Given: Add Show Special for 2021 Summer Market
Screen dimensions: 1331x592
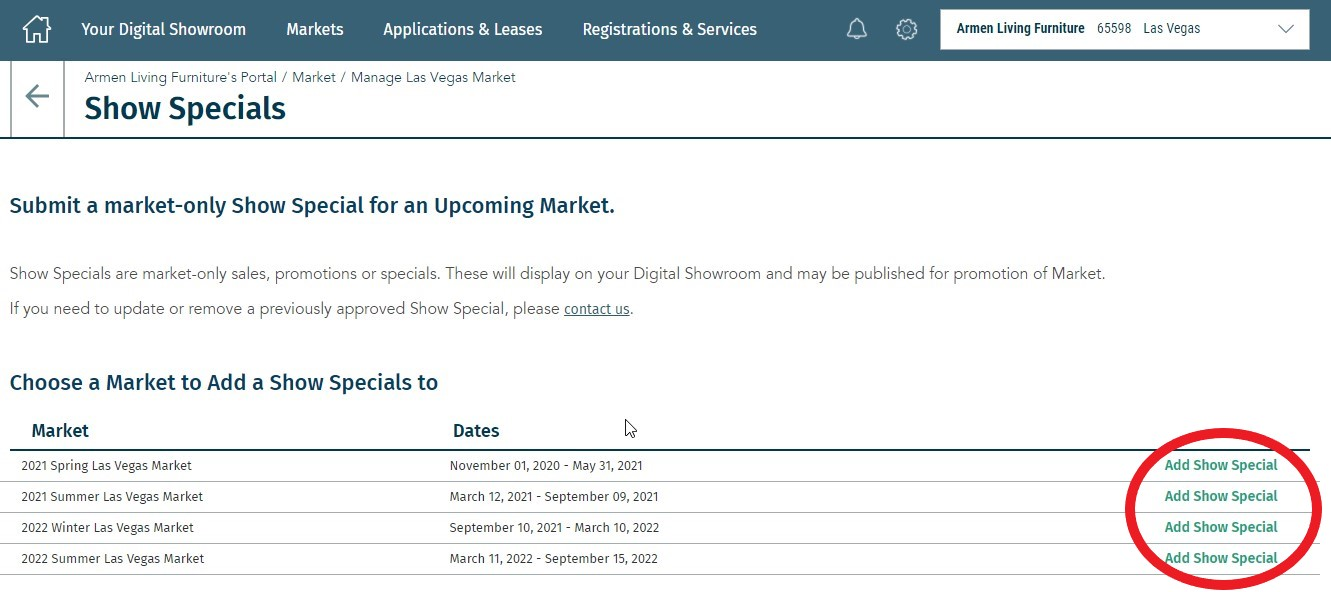Looking at the screenshot, I should (x=1221, y=496).
